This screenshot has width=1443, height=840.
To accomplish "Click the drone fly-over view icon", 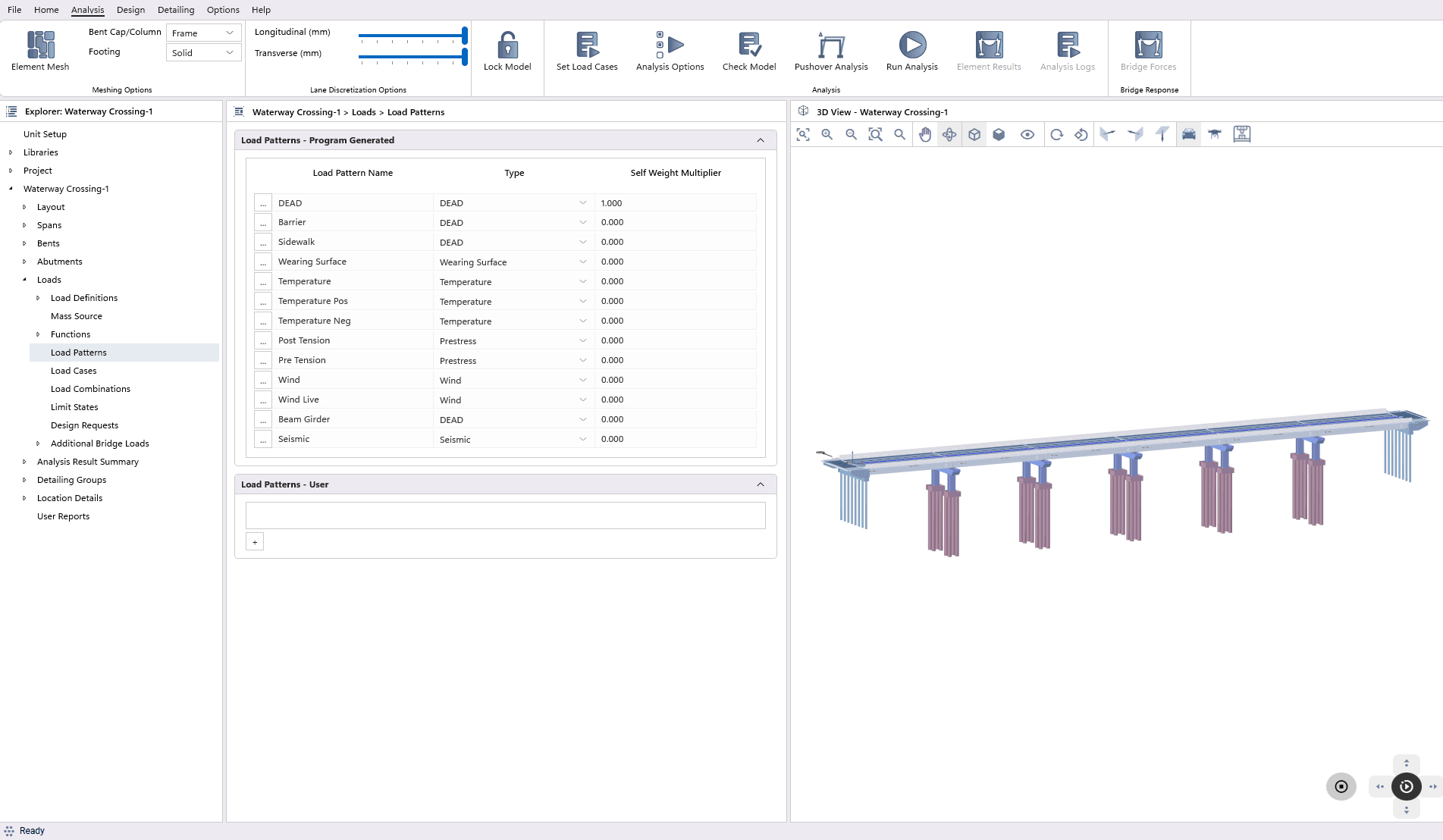I will click(1215, 135).
